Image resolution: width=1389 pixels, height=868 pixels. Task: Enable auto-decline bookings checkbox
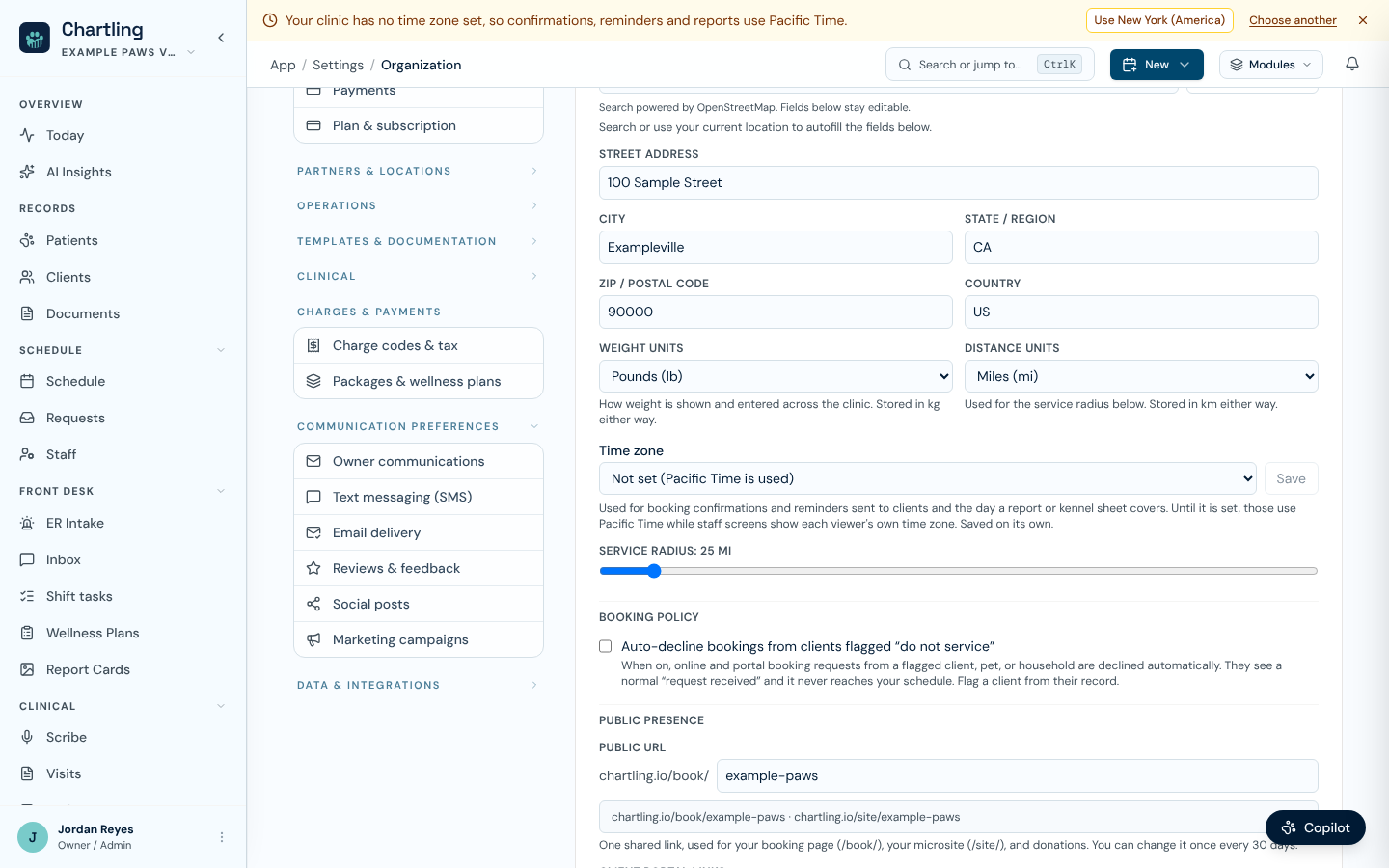(x=606, y=646)
